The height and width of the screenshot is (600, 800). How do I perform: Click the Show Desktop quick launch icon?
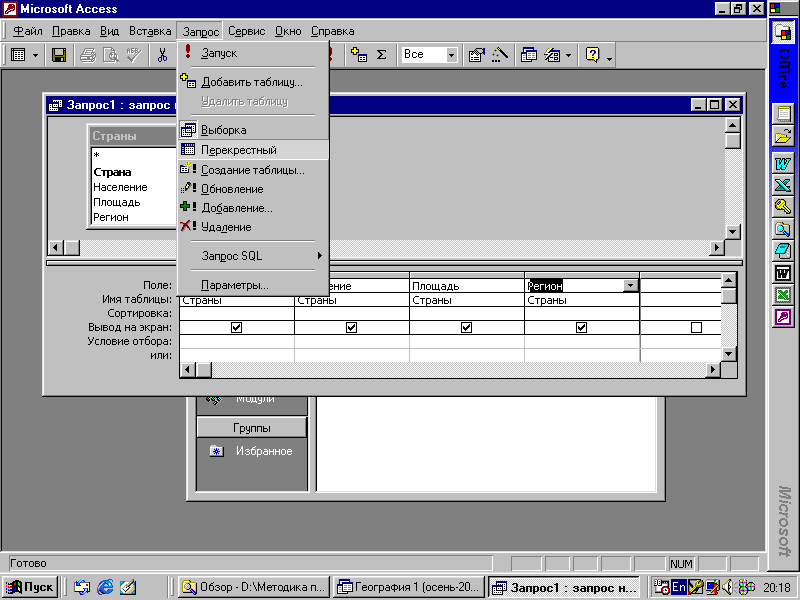pyautogui.click(x=128, y=587)
